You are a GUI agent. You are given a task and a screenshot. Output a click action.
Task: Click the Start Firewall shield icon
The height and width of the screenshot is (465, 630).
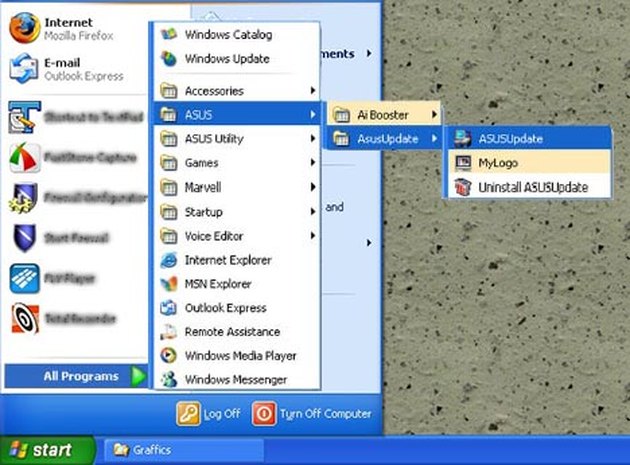24,238
